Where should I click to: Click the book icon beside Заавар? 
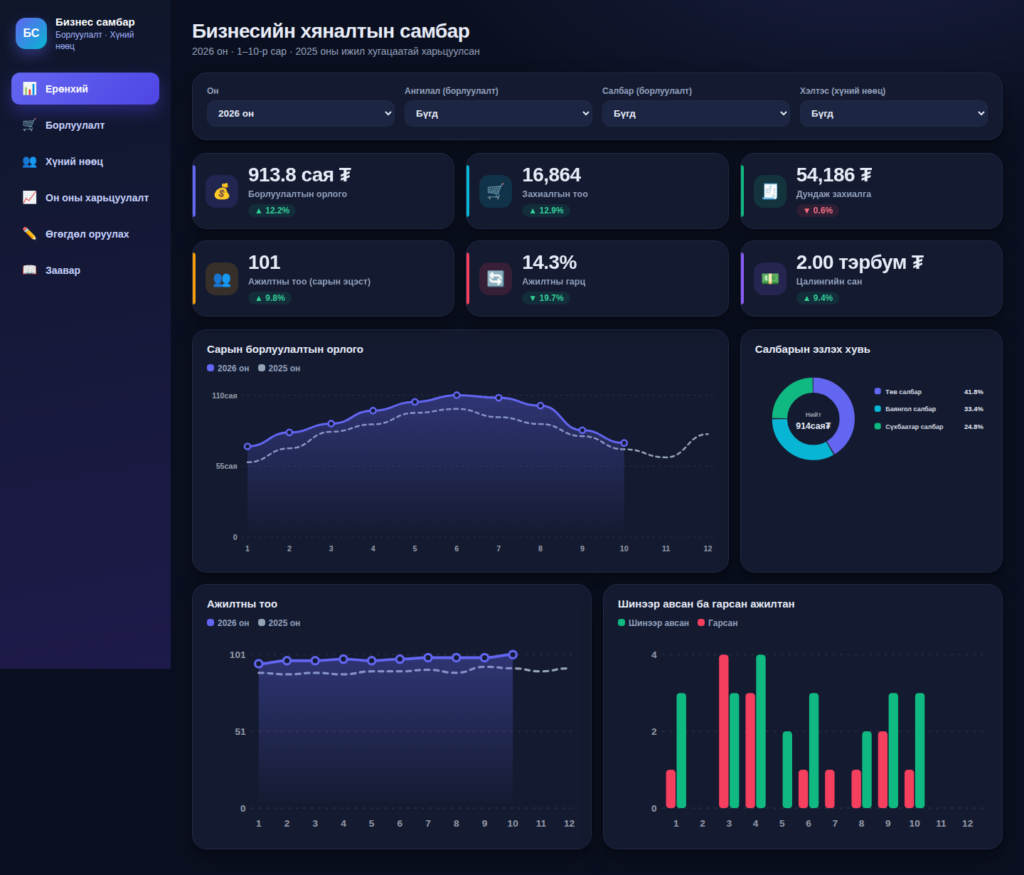(x=29, y=270)
